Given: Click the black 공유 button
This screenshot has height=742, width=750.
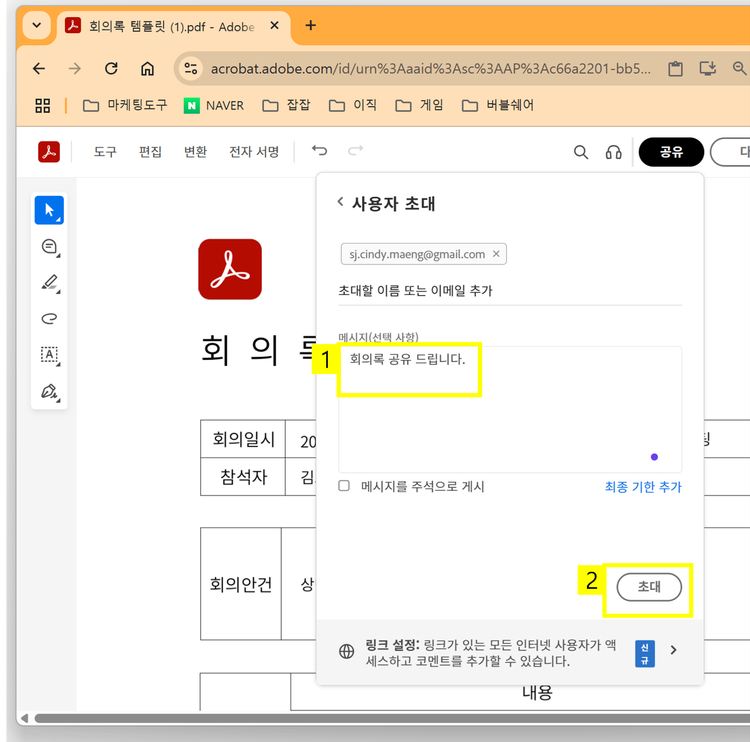Looking at the screenshot, I should click(x=671, y=152).
